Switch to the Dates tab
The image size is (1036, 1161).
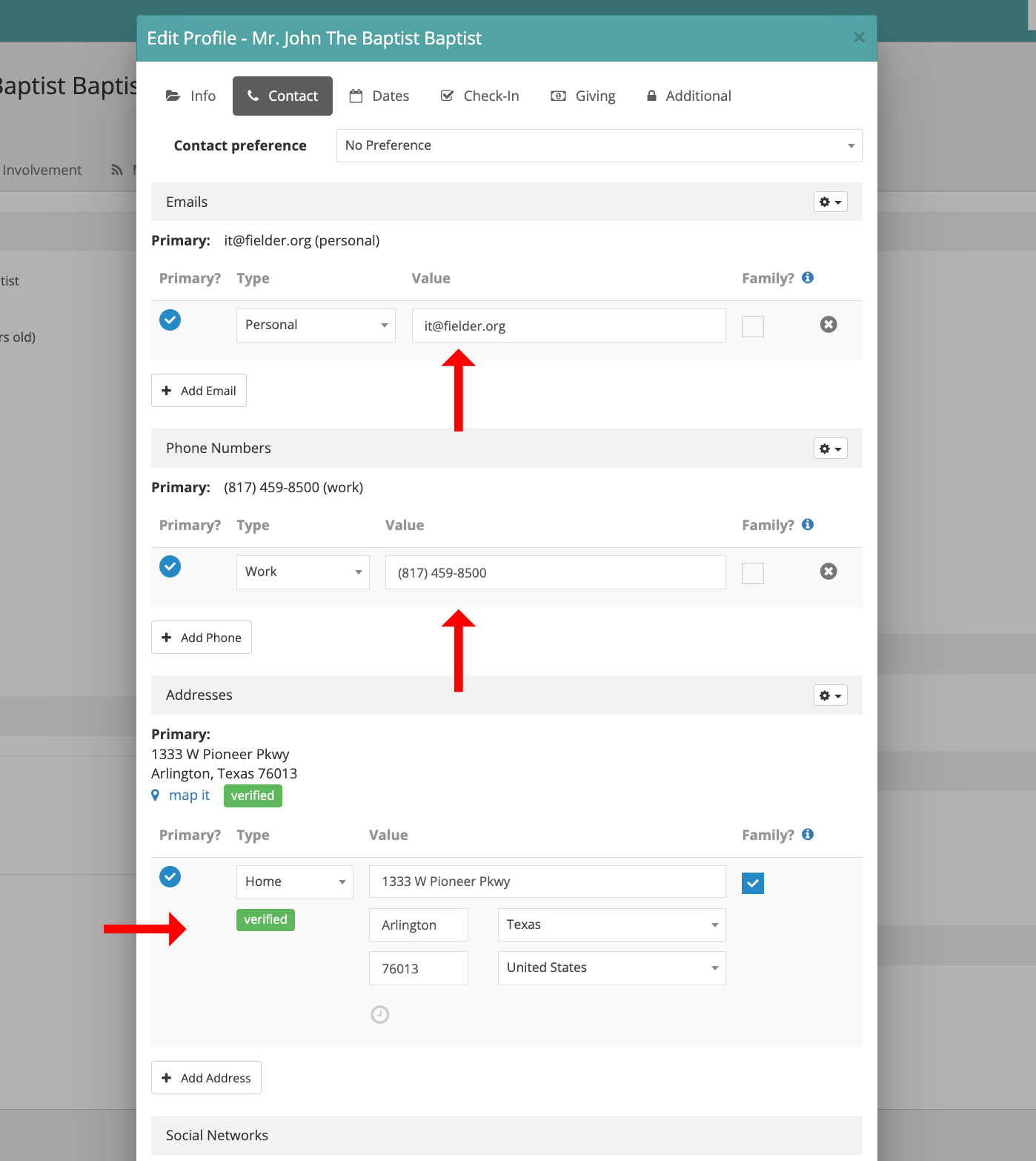379,96
